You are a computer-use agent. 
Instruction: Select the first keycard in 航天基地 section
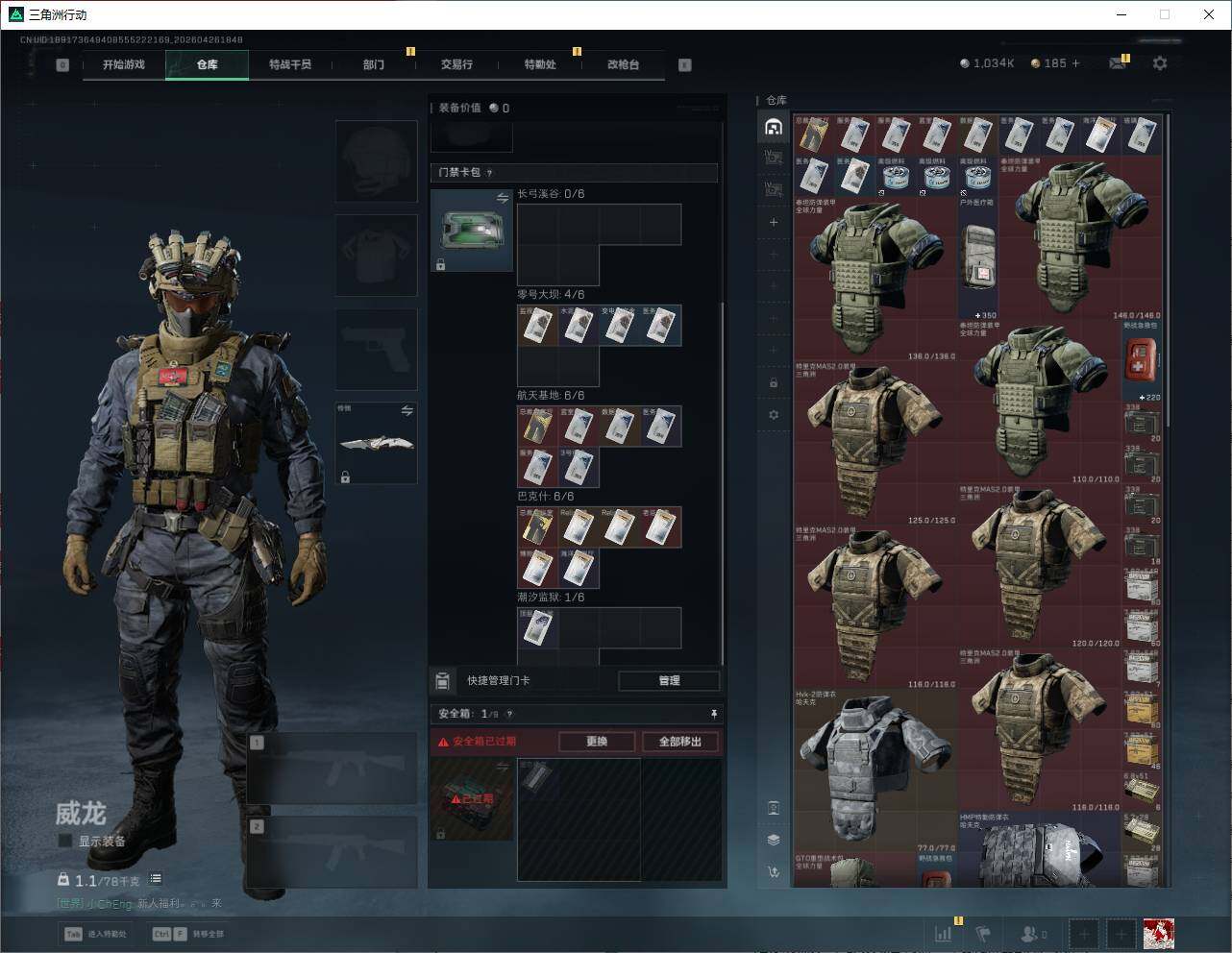click(x=538, y=427)
